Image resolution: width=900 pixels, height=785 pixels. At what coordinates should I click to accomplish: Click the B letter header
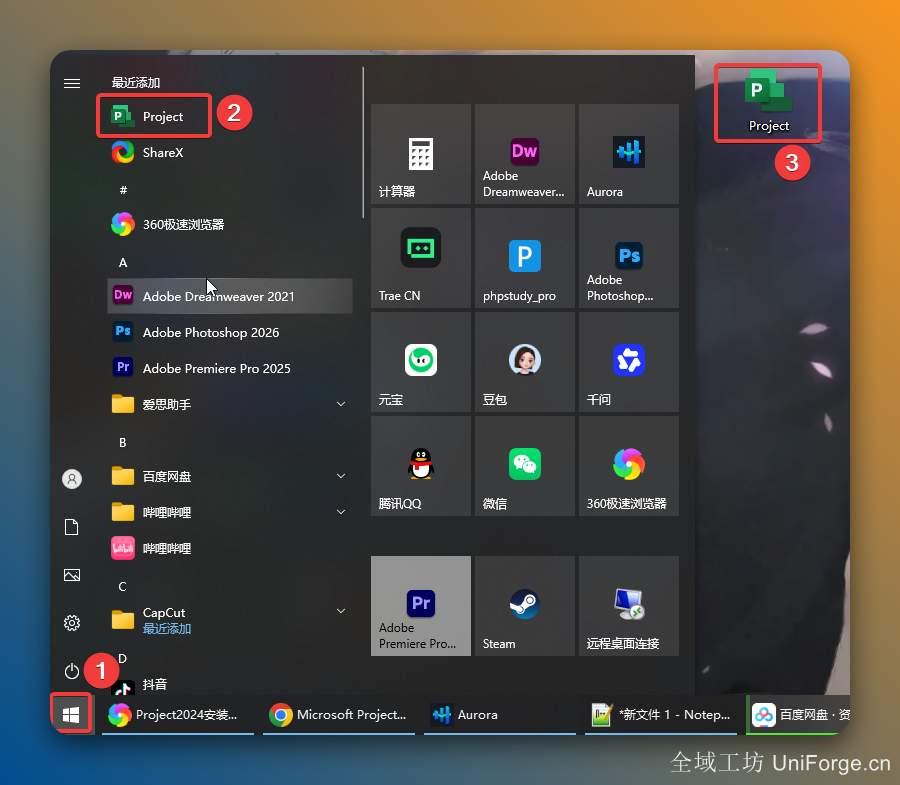click(122, 442)
